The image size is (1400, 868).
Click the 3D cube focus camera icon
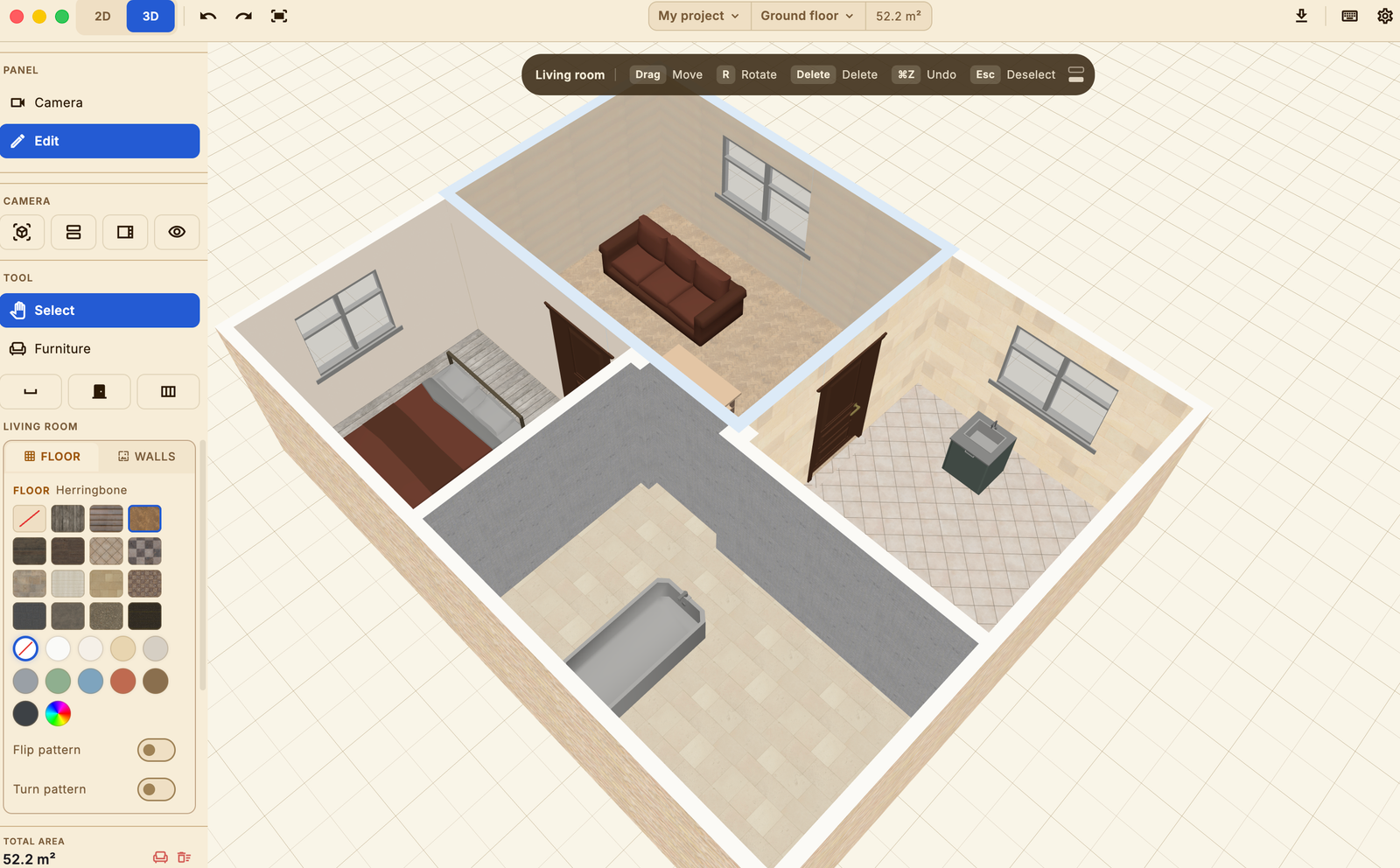(22, 232)
